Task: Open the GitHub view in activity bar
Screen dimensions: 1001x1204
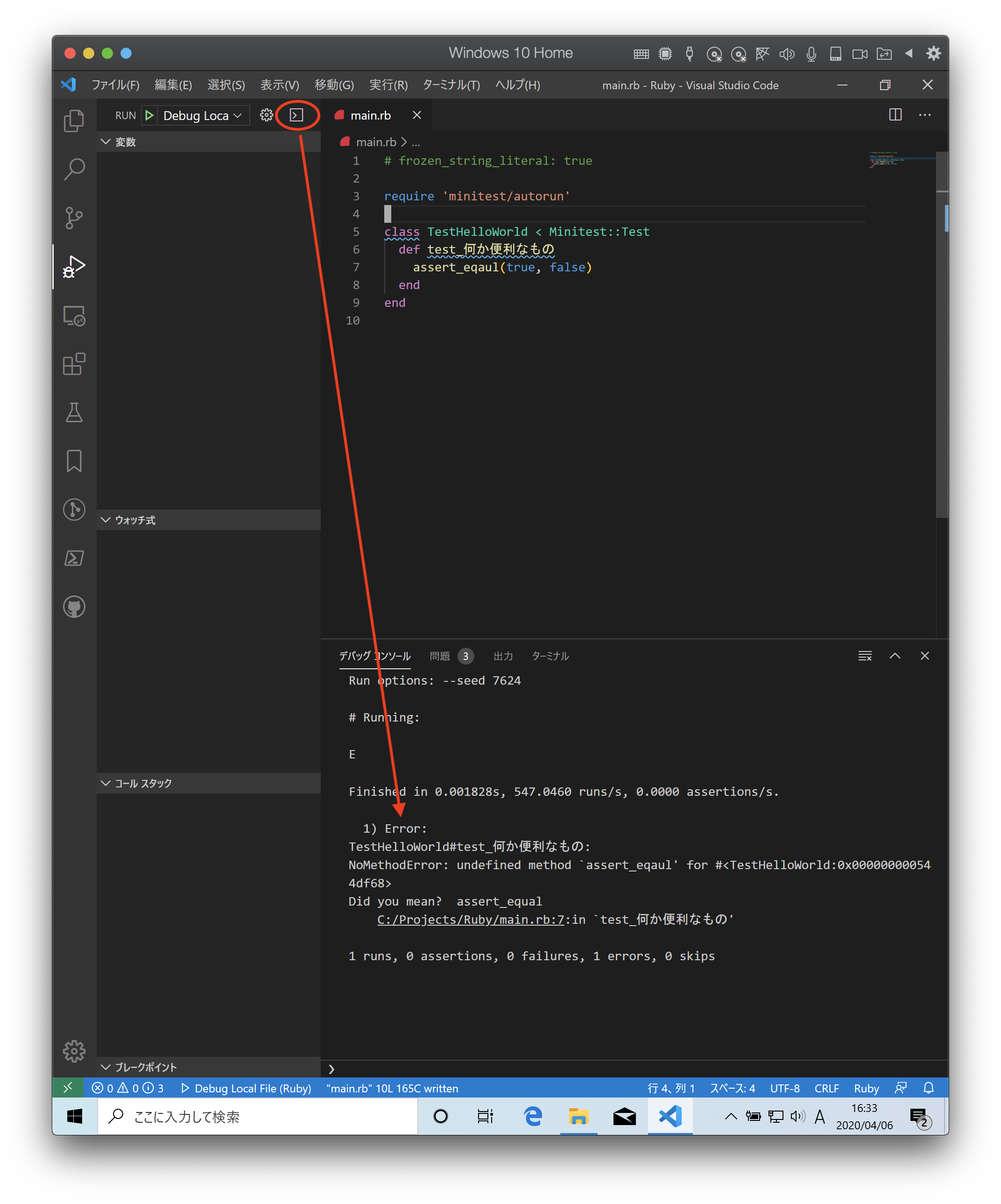Action: pyautogui.click(x=74, y=607)
